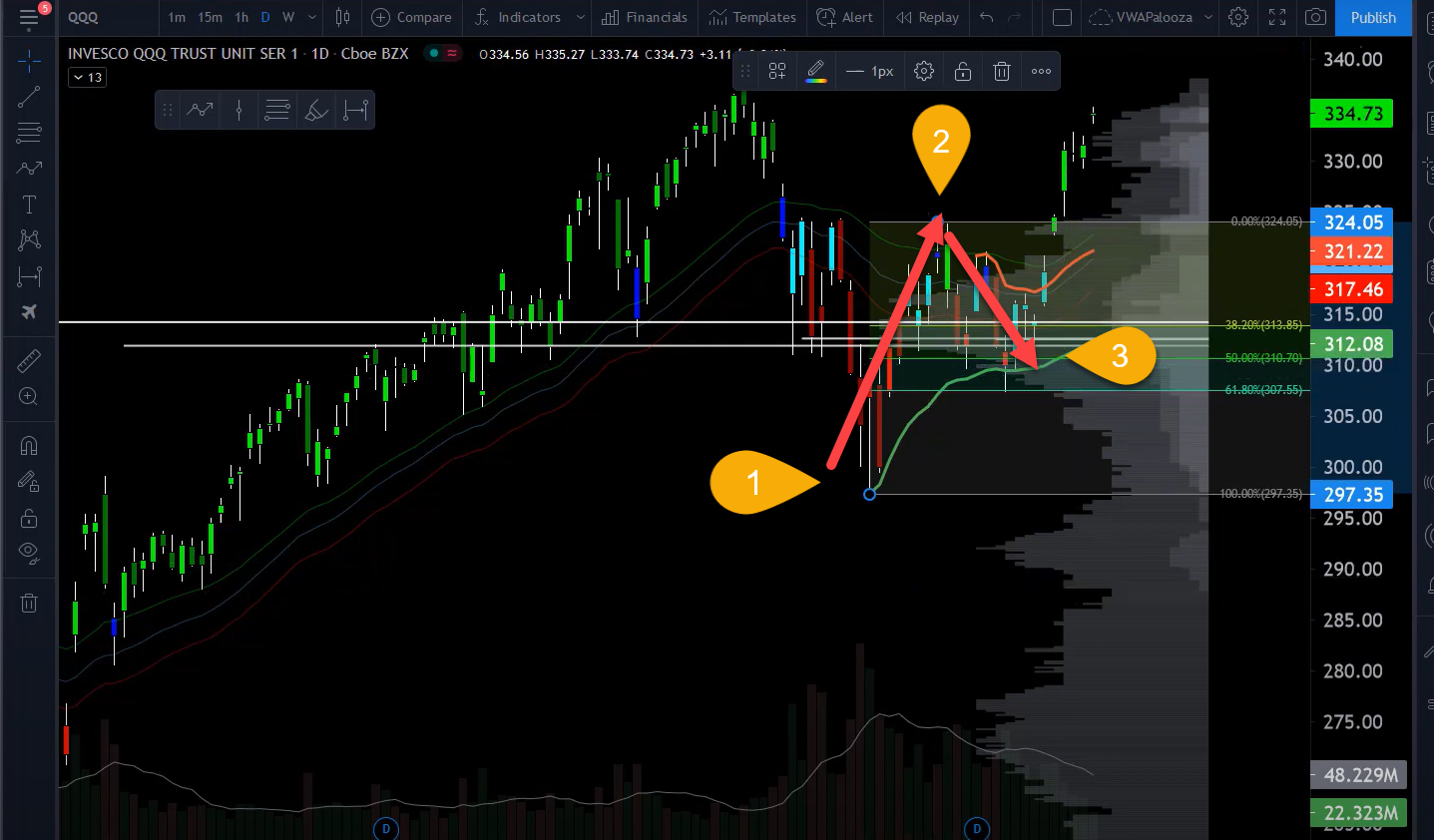Pick the vertical line tool in favorites toolbar
This screenshot has width=1434, height=840.
point(239,111)
